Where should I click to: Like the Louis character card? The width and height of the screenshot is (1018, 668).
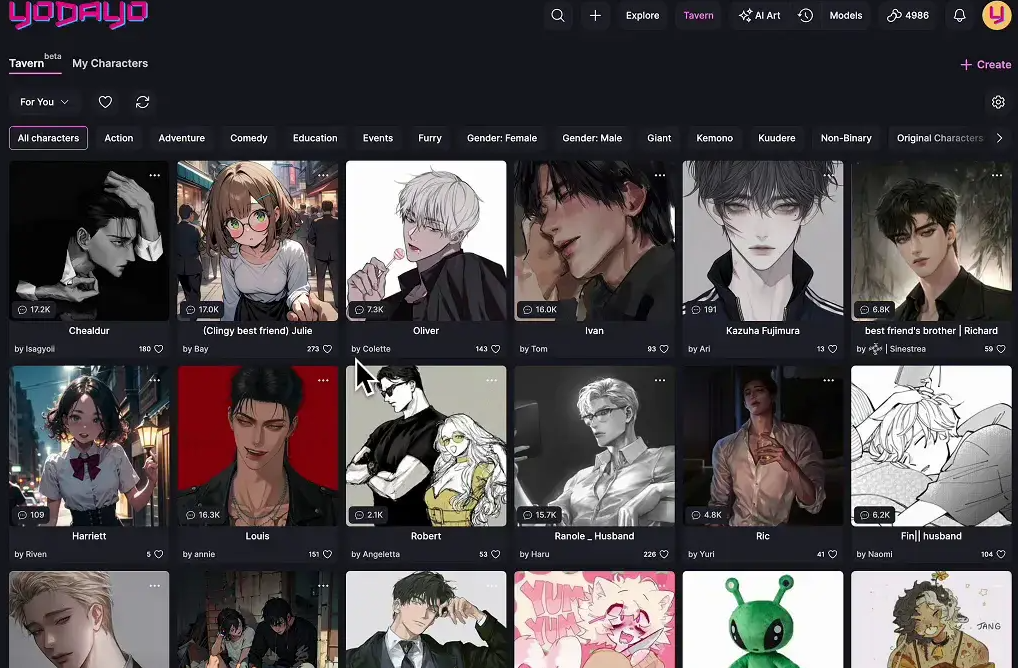(x=327, y=554)
